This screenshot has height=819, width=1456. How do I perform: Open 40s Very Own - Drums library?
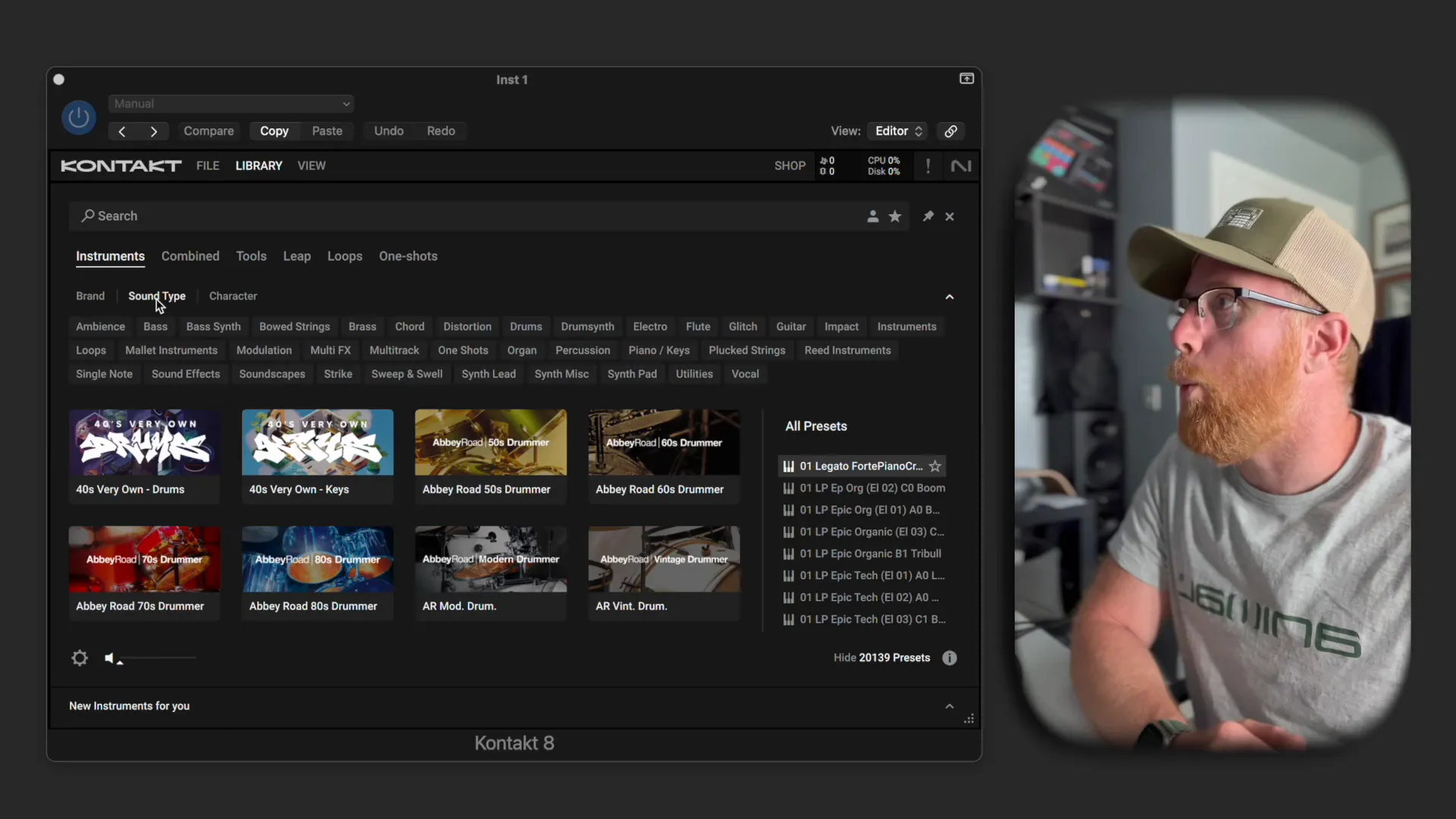click(144, 456)
